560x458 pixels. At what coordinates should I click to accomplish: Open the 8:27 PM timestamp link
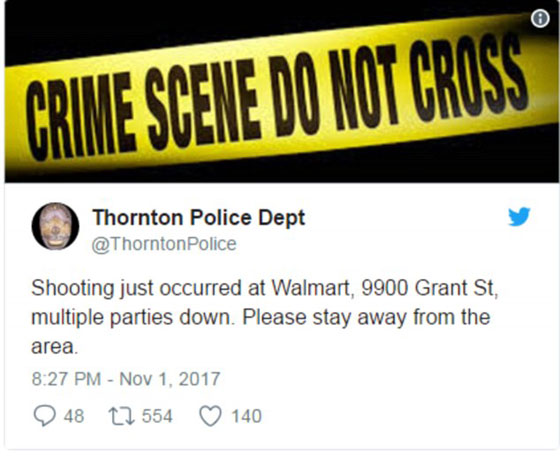pyautogui.click(x=66, y=379)
